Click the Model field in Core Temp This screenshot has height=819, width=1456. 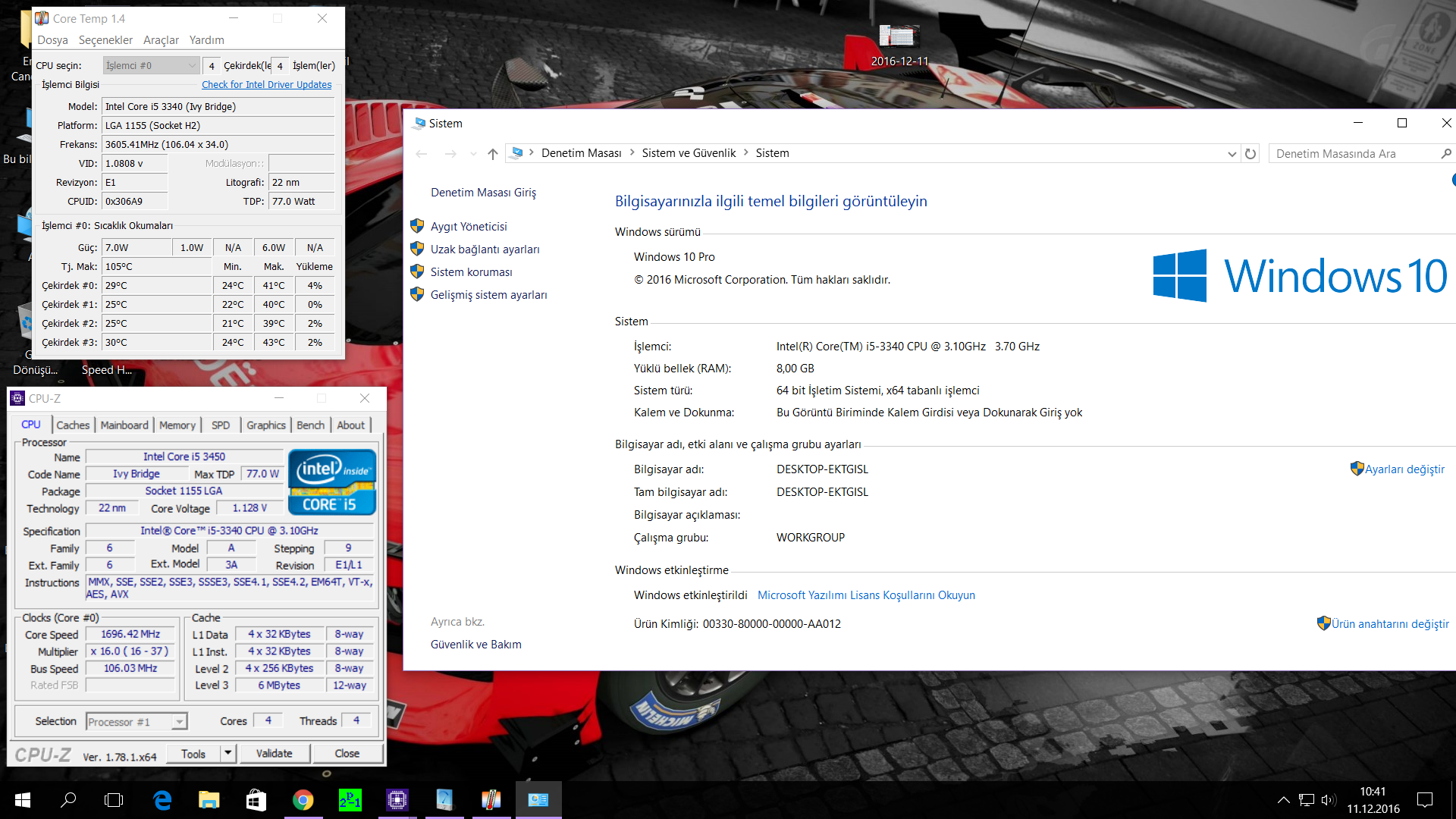[218, 107]
